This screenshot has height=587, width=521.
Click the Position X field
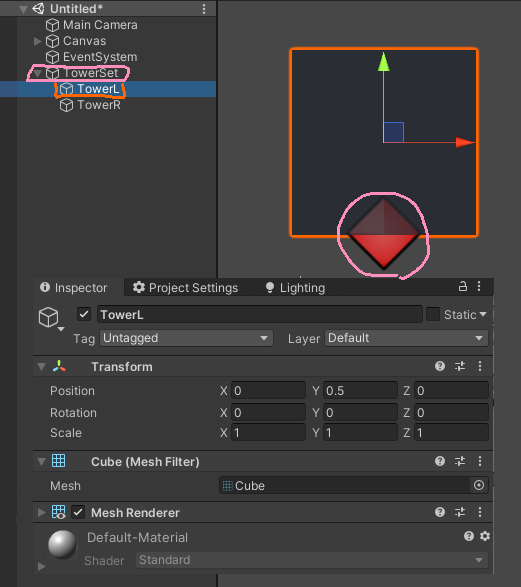(x=268, y=391)
